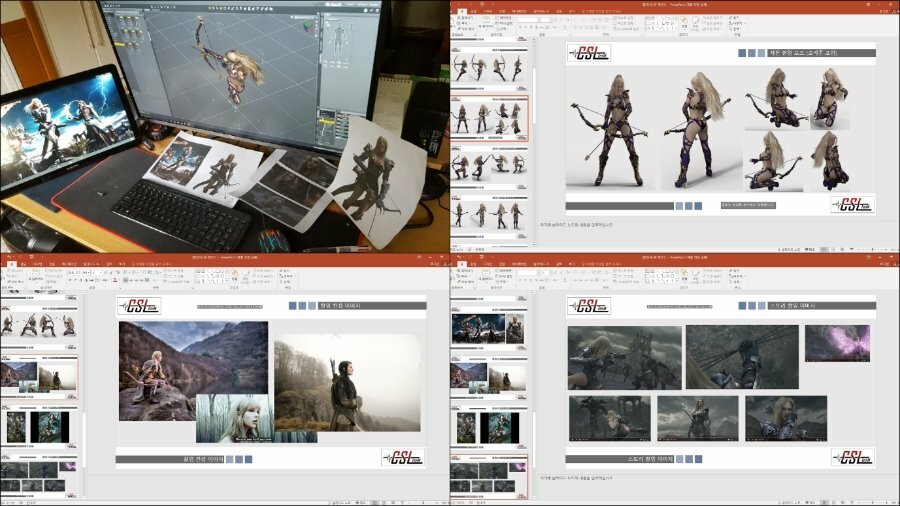The image size is (900, 506).
Task: Click slide title text bar in top-right window
Action: [x=822, y=53]
